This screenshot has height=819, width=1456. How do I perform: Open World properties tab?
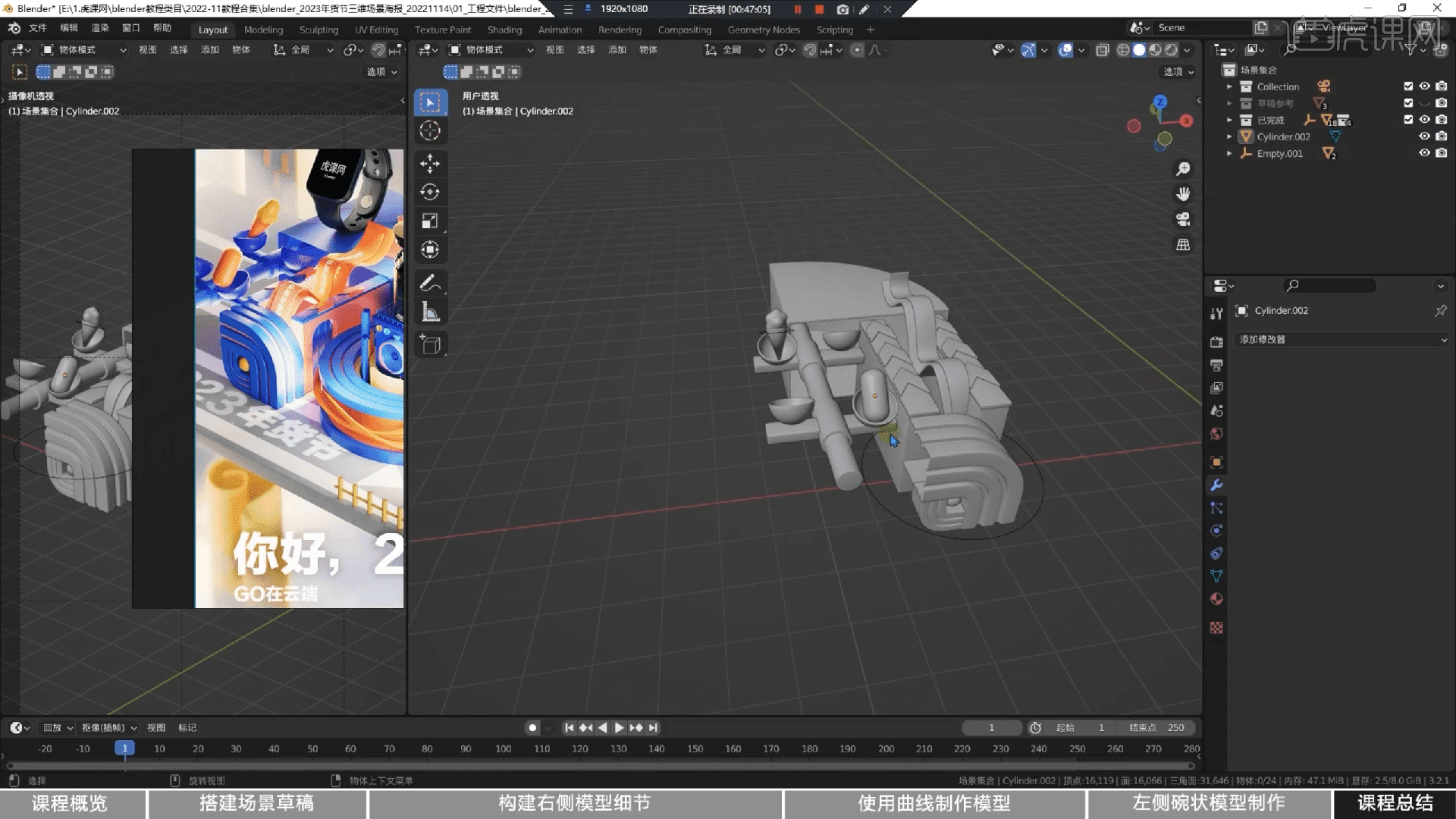(x=1216, y=433)
